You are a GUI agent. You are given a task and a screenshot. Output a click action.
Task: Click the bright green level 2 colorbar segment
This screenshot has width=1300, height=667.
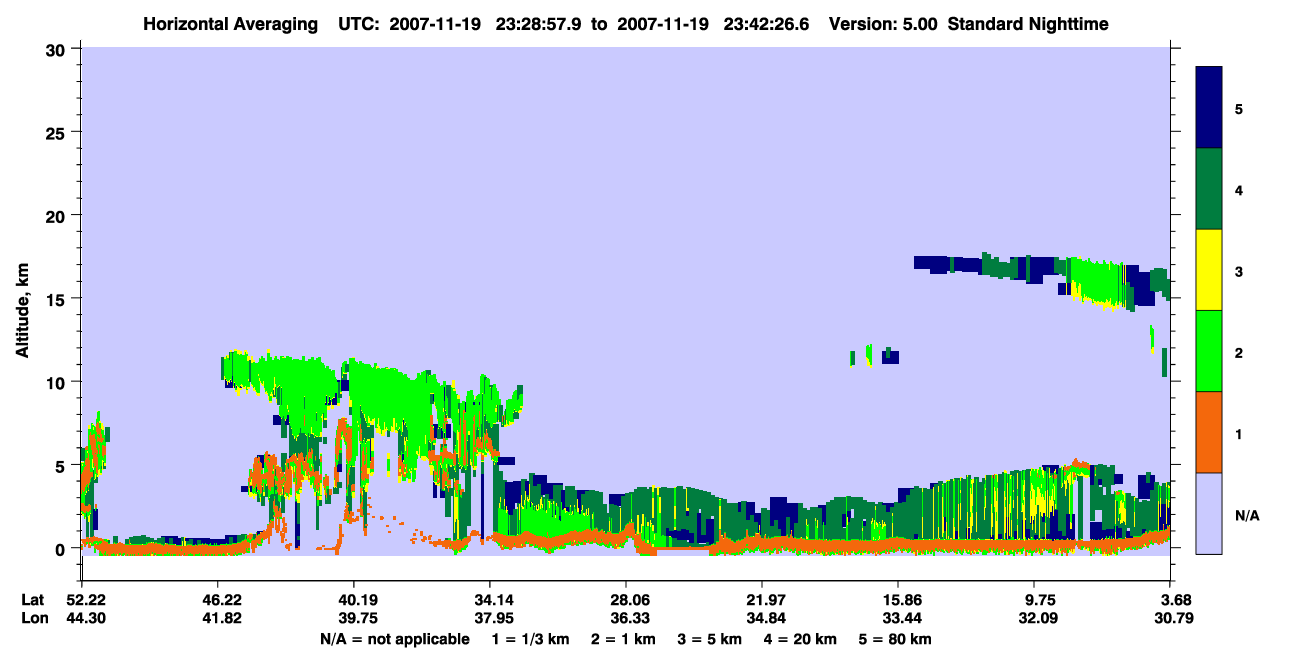click(1209, 351)
